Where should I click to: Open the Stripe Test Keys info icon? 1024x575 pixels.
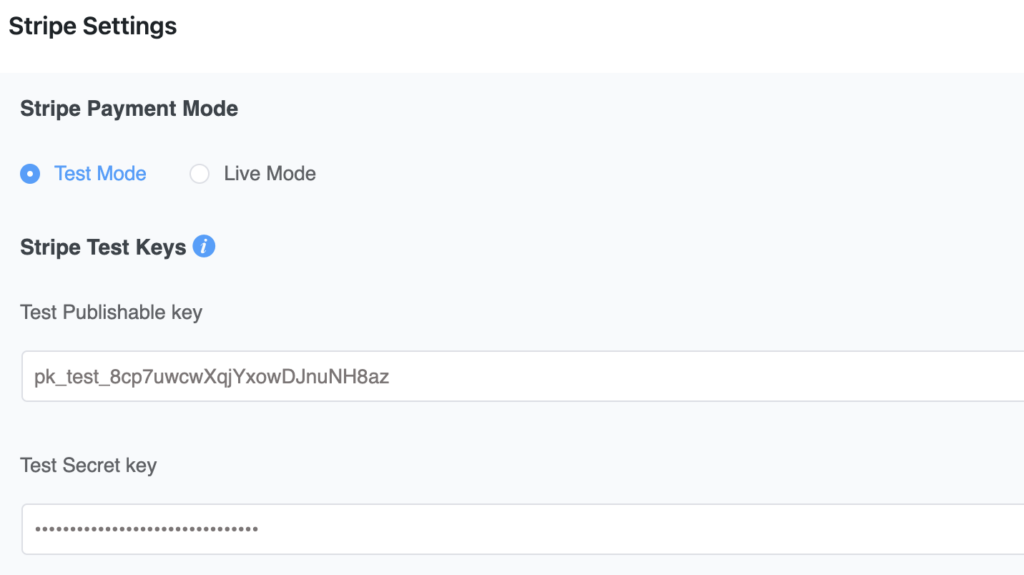pyautogui.click(x=204, y=246)
